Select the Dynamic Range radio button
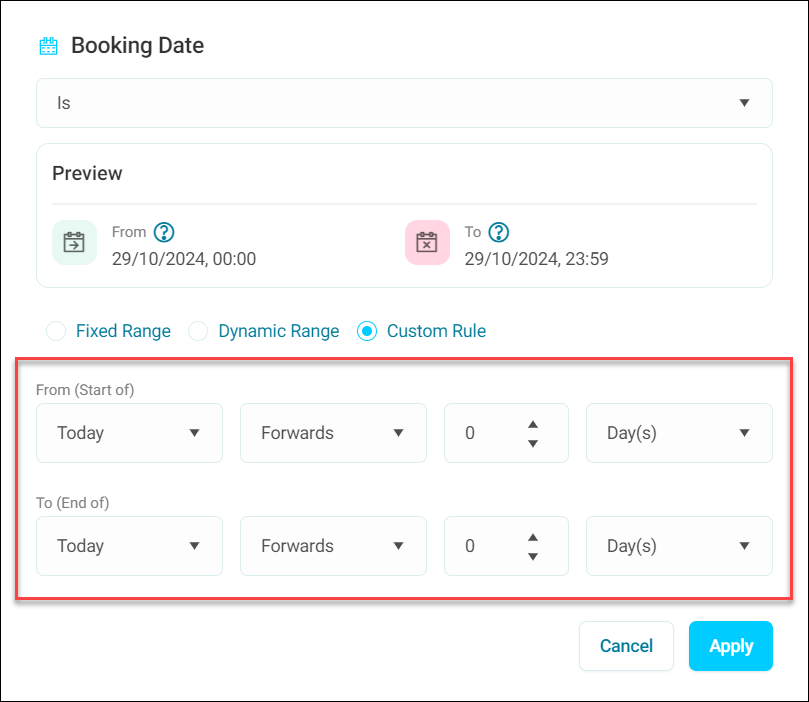Image resolution: width=809 pixels, height=702 pixels. click(199, 331)
